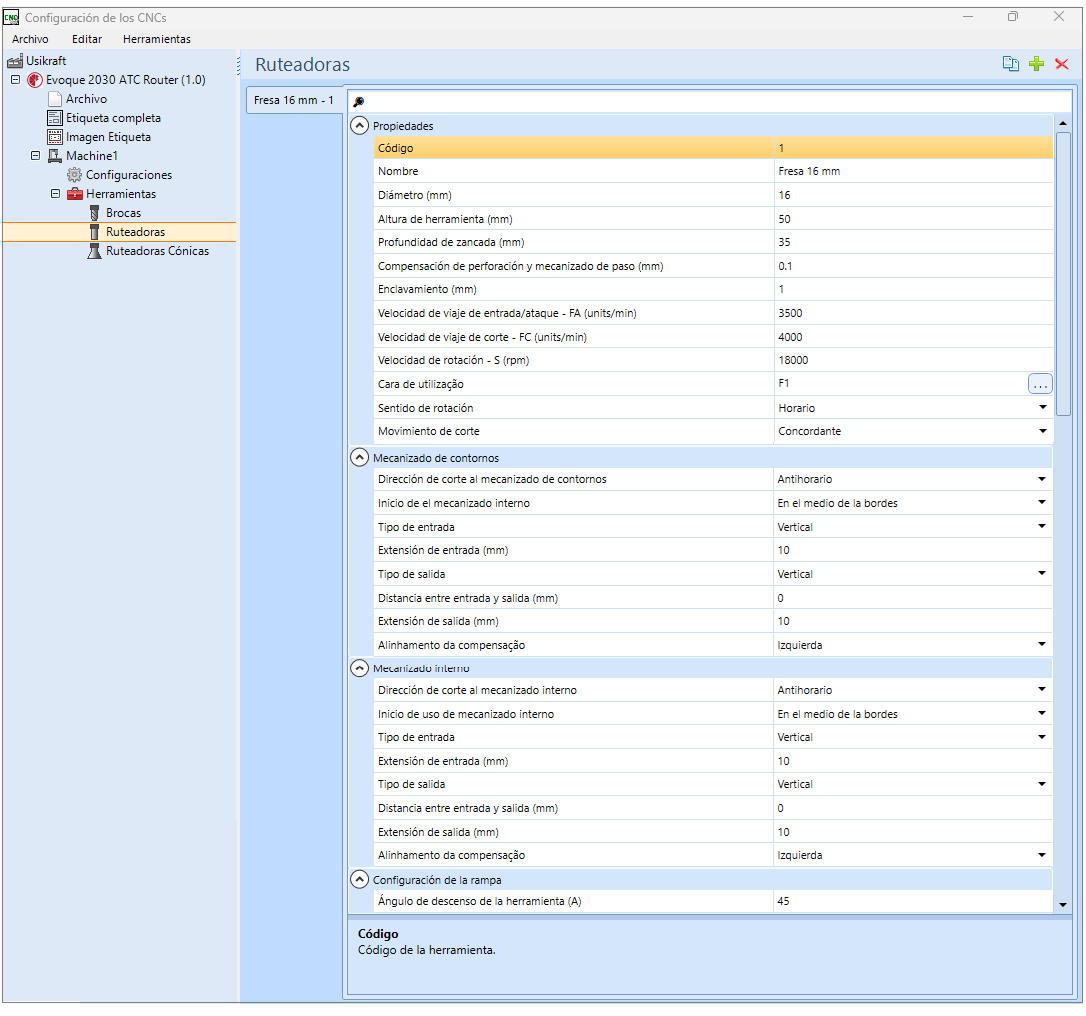Collapse the Propiedades section
Viewport: 1086px width, 1016px height.
pyautogui.click(x=359, y=125)
